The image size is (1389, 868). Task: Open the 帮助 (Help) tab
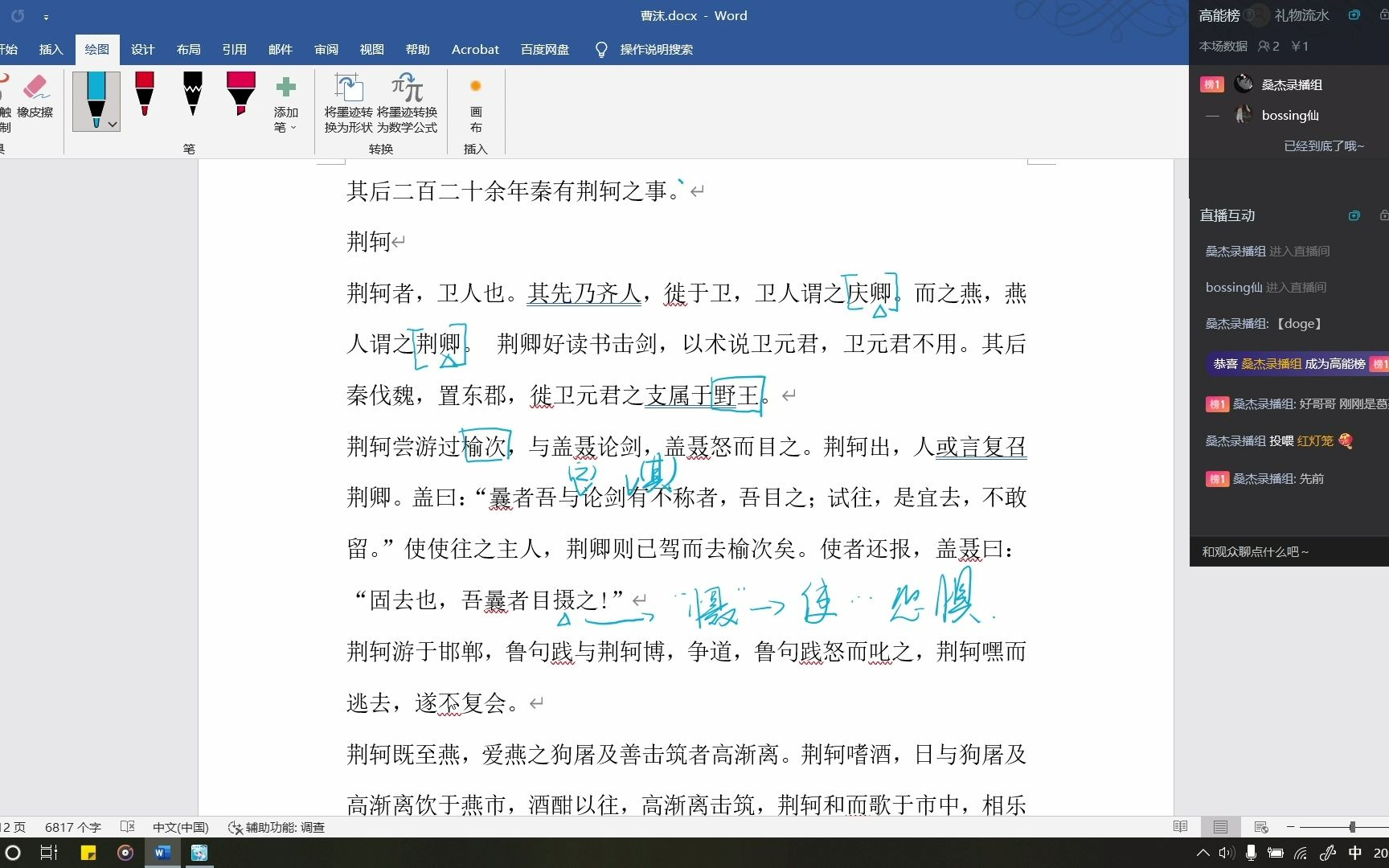click(x=418, y=50)
